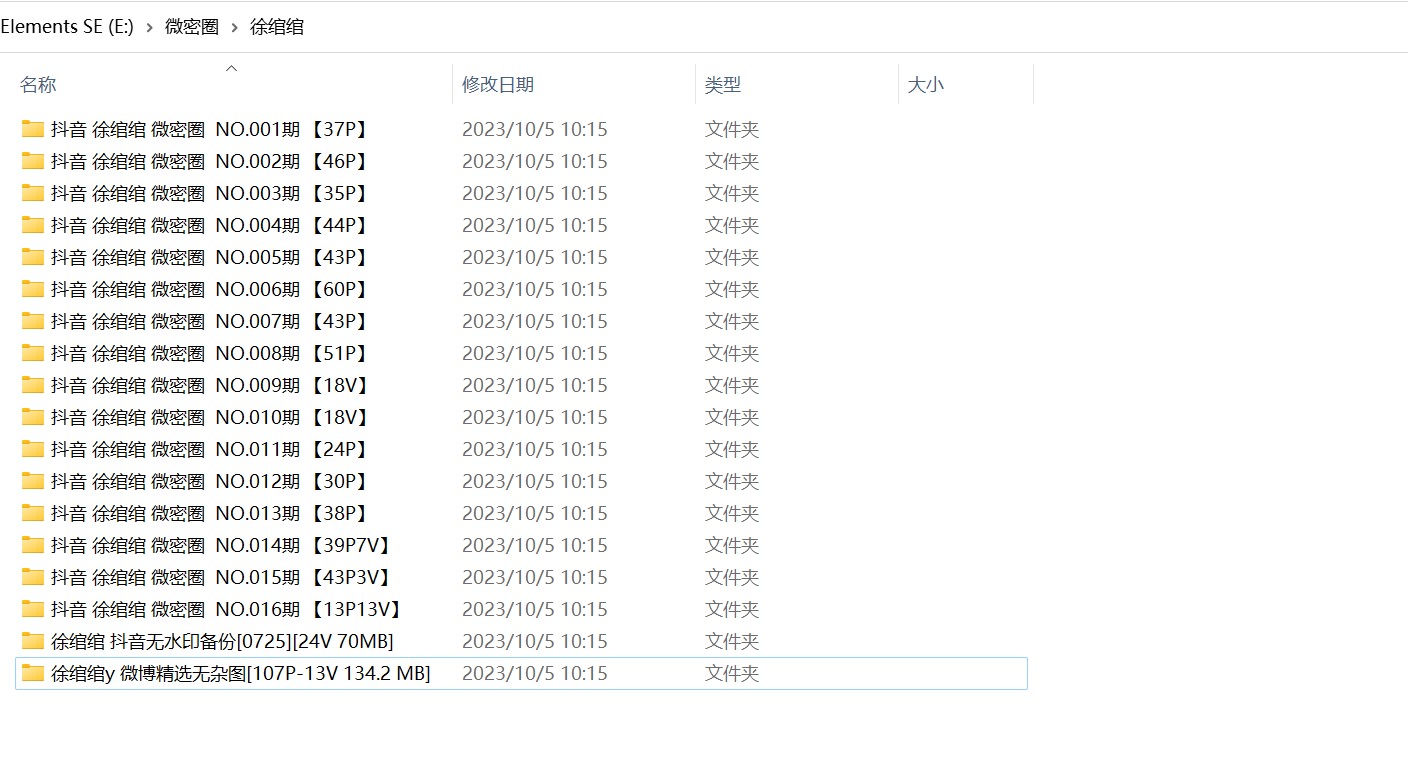Toggle sort arrow above 名称 column
1408x766 pixels.
pos(231,68)
